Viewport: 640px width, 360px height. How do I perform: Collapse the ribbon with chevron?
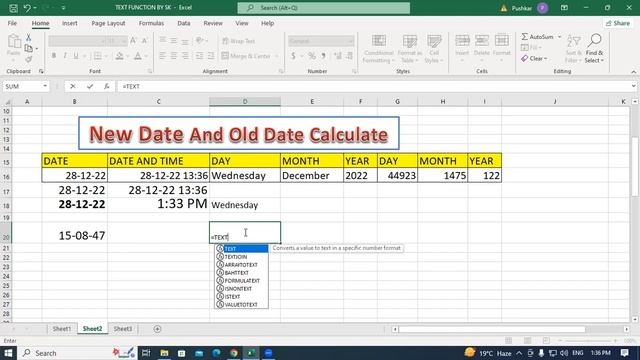click(633, 72)
